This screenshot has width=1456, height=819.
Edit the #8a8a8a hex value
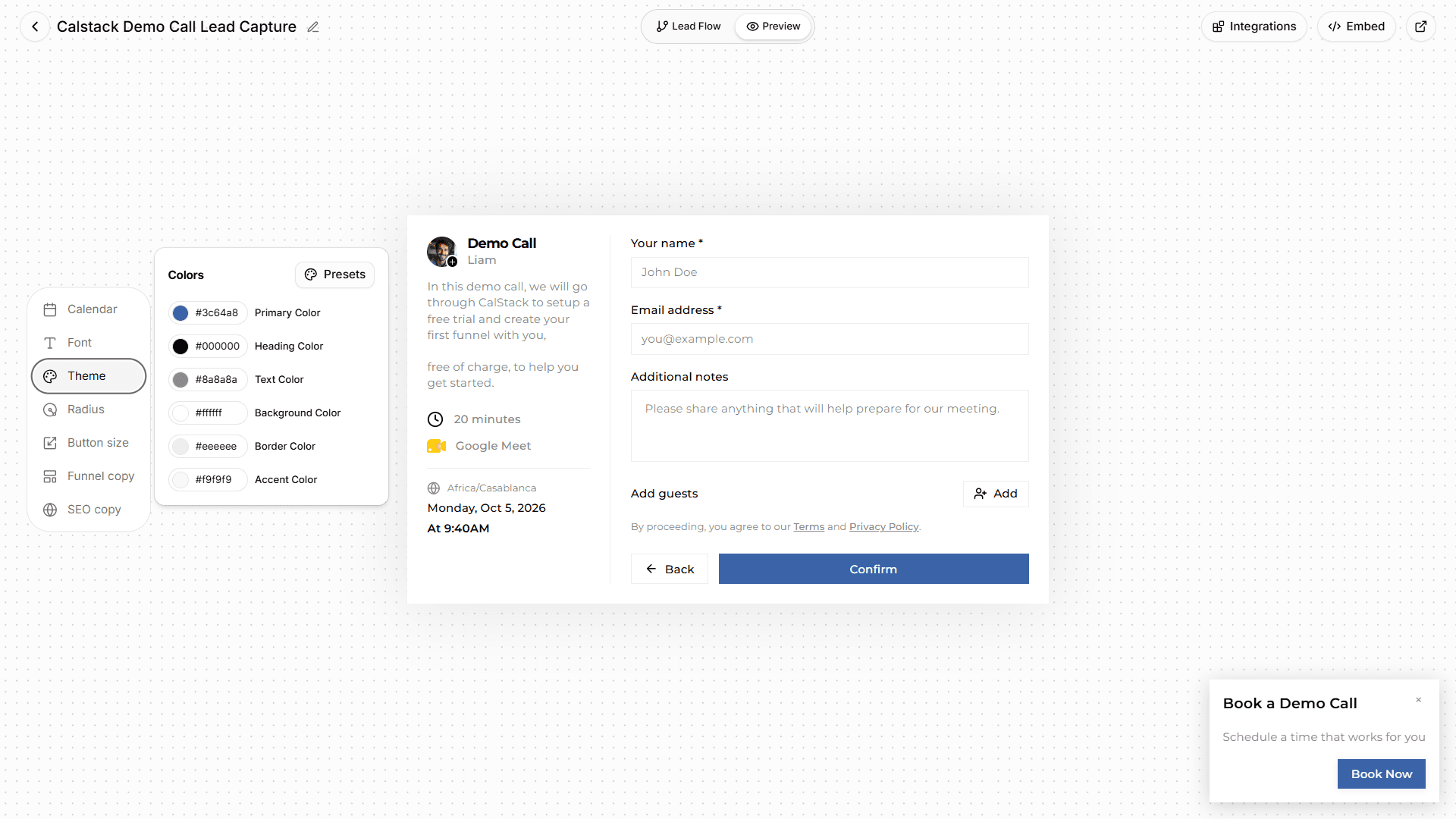click(216, 379)
